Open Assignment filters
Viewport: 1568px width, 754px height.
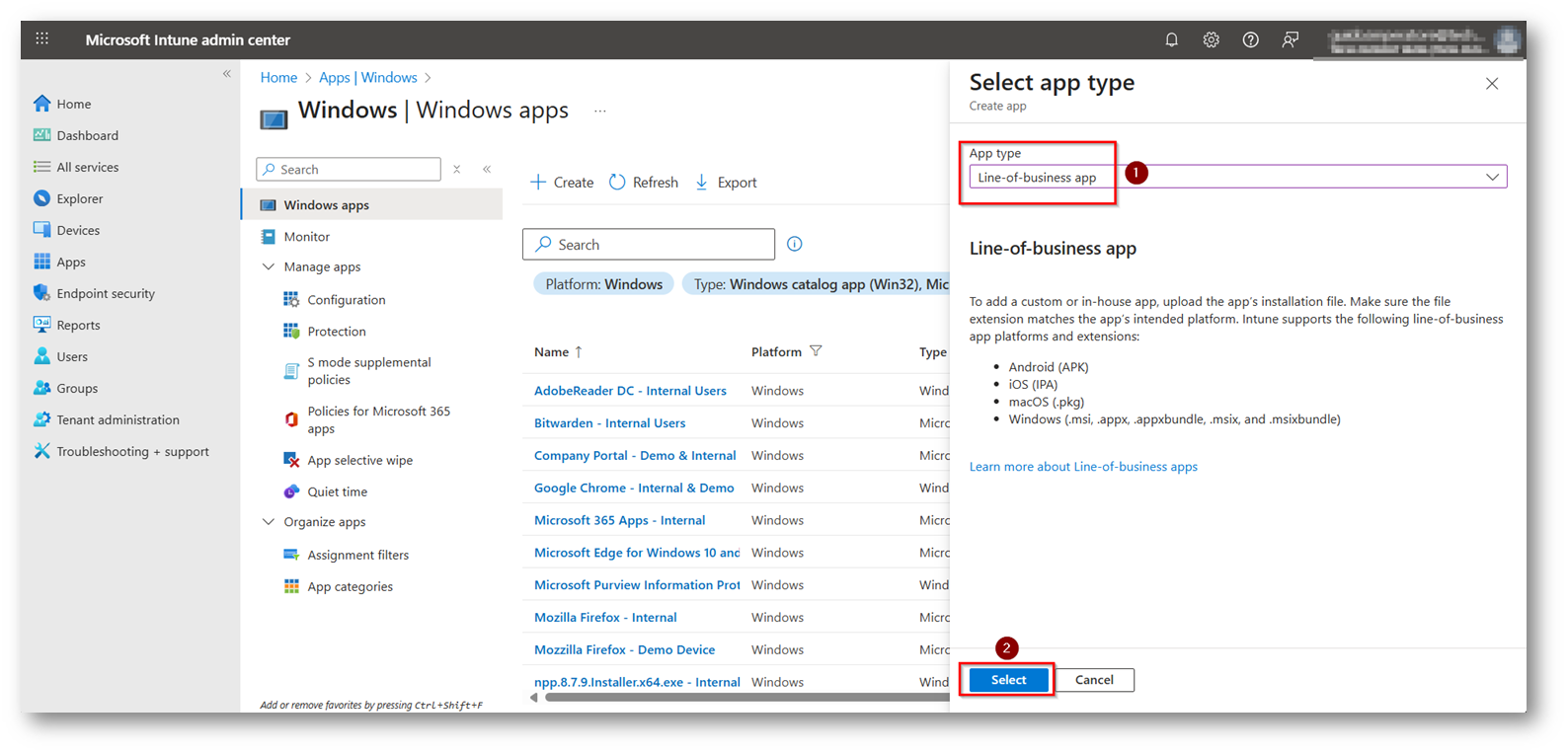tap(357, 555)
